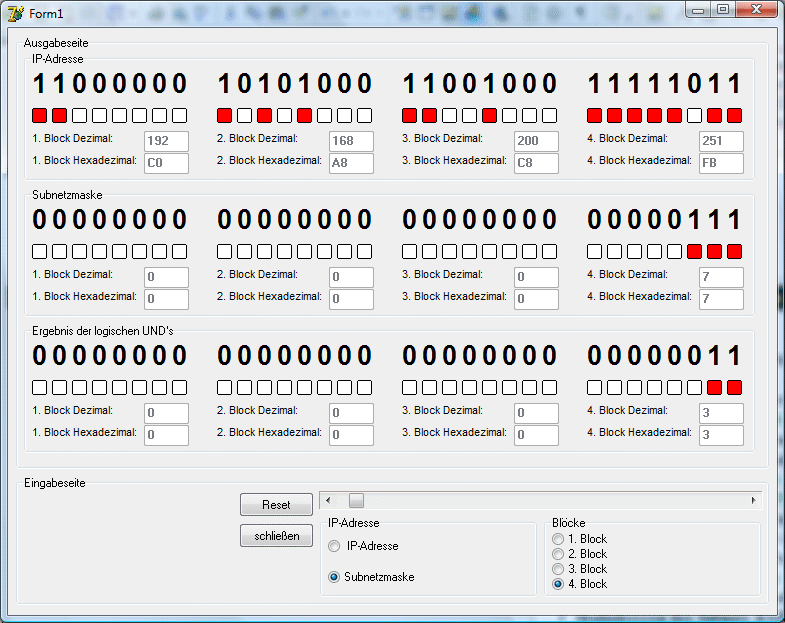
Task: Click the Form1 application icon in title bar
Action: point(16,14)
